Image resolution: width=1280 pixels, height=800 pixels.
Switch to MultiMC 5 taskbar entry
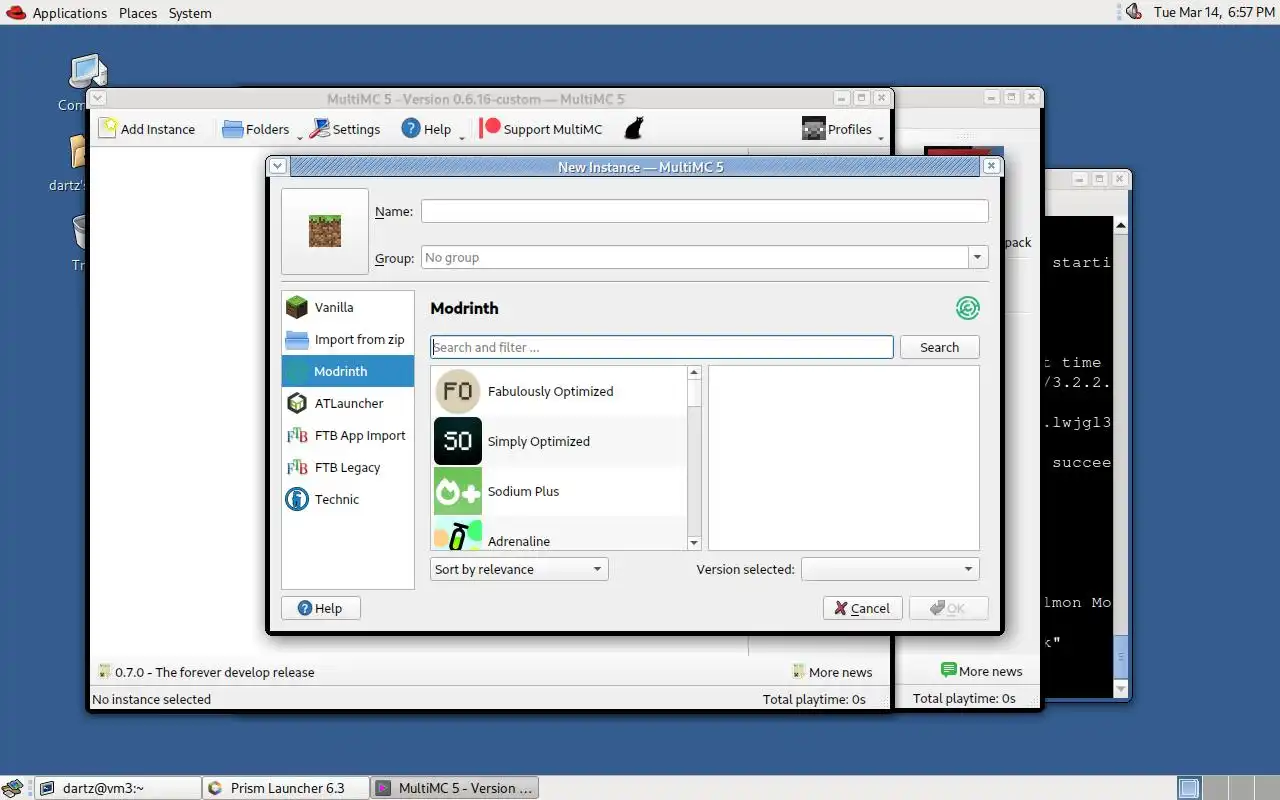click(454, 788)
